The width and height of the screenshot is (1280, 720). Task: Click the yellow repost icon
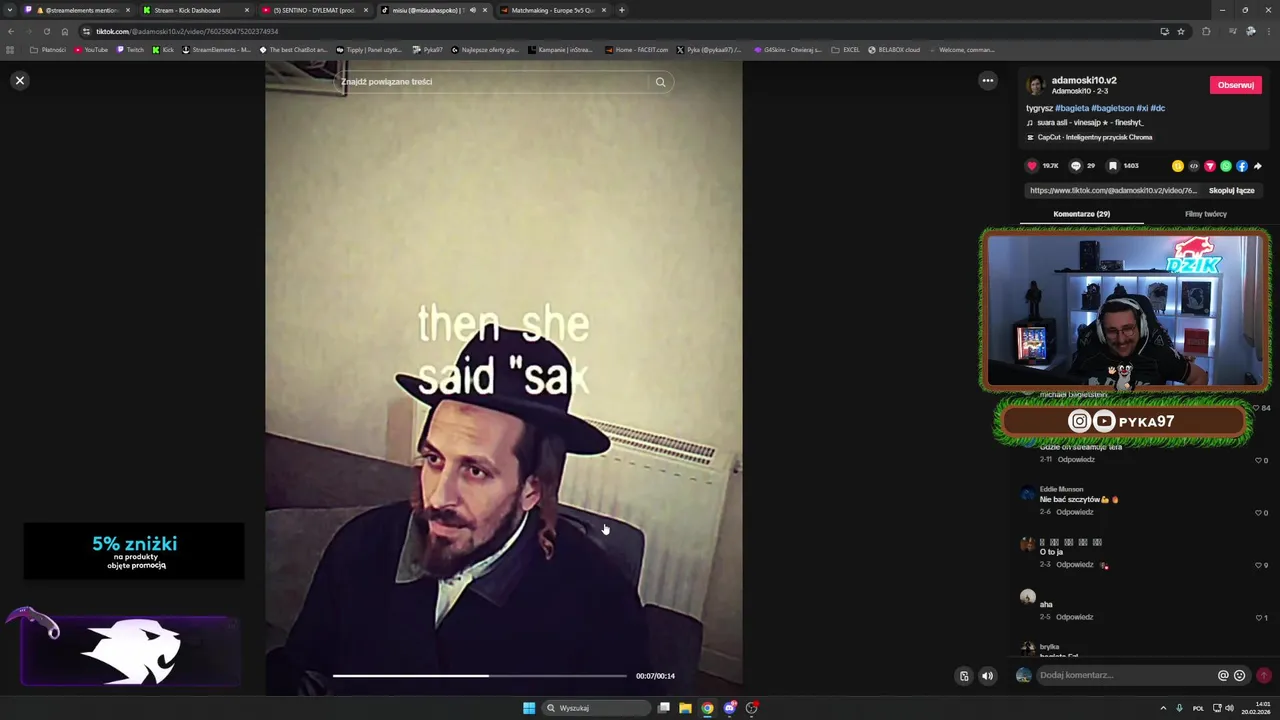click(x=1177, y=166)
